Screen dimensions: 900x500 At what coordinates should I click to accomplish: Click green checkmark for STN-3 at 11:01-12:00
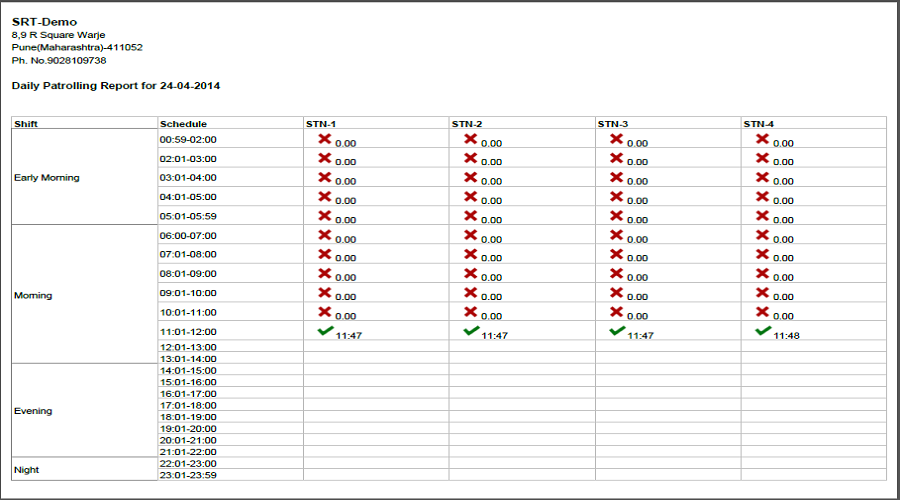click(617, 330)
